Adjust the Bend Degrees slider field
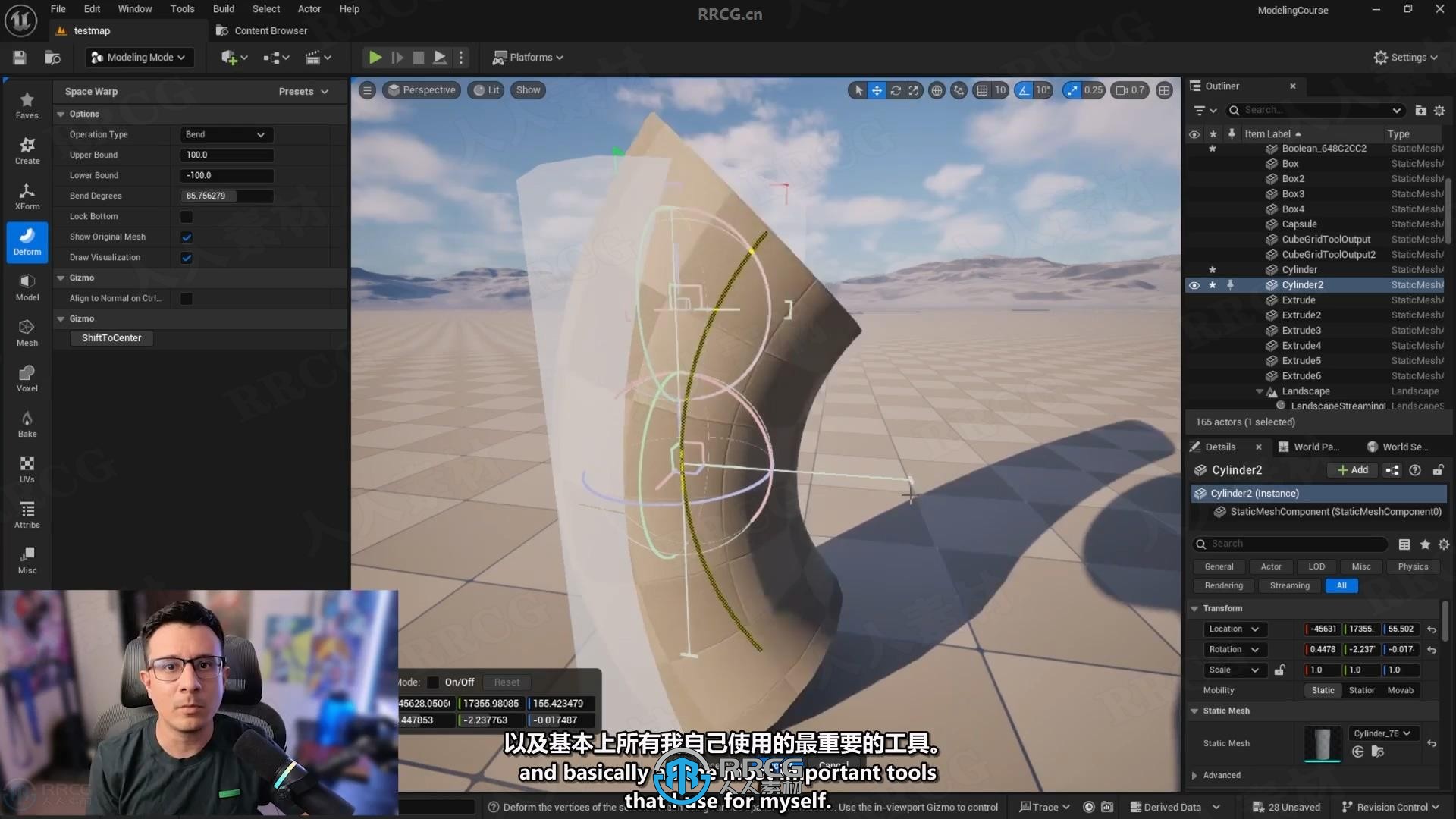Viewport: 1456px width, 819px height. pyautogui.click(x=226, y=196)
